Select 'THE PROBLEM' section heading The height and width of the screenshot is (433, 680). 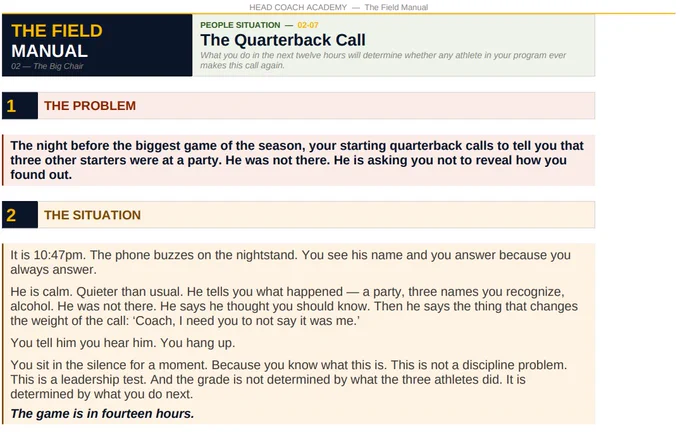click(90, 105)
